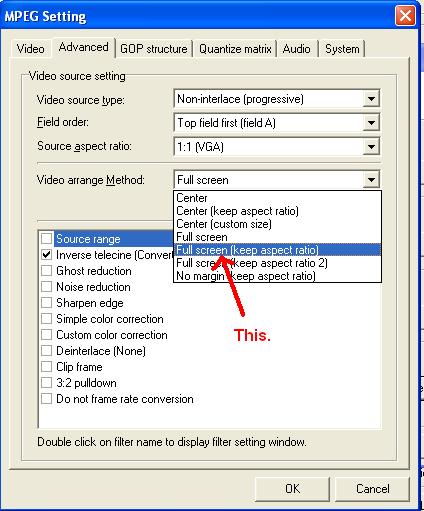
Task: Pick No margin (keep aspect ratio) option
Action: [x=277, y=276]
